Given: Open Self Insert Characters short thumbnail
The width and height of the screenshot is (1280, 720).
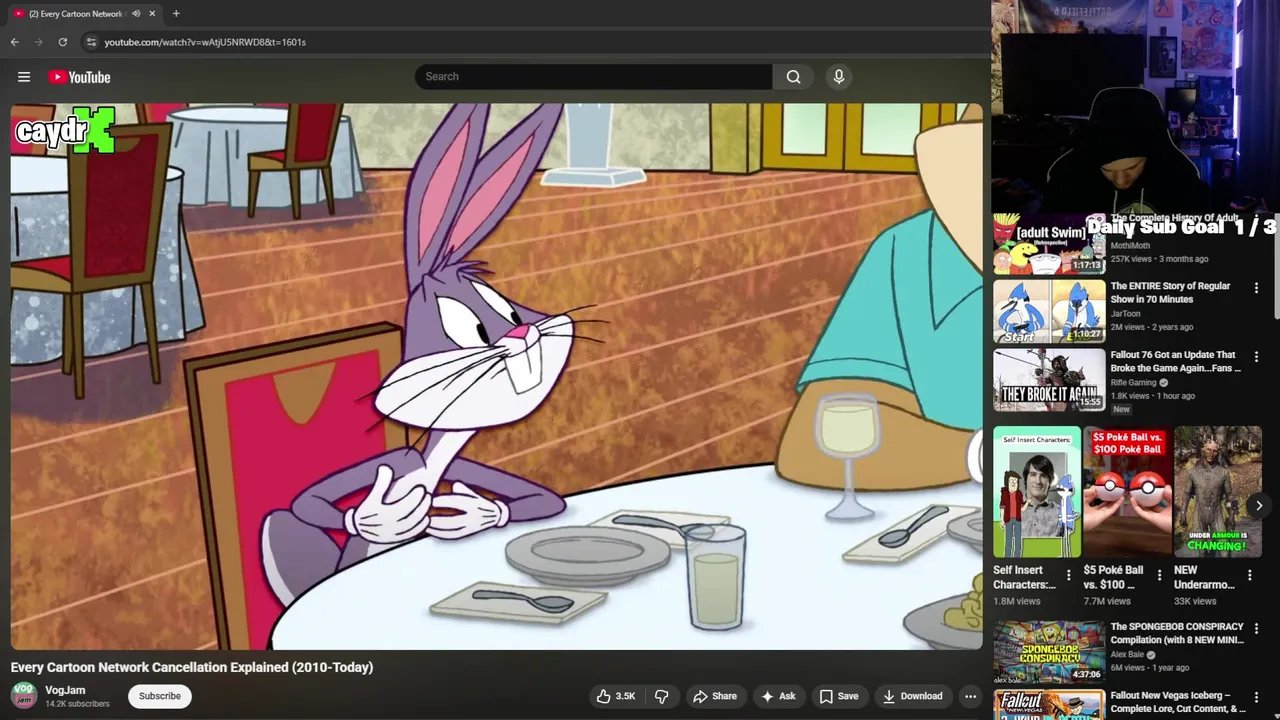Looking at the screenshot, I should click(x=1037, y=492).
